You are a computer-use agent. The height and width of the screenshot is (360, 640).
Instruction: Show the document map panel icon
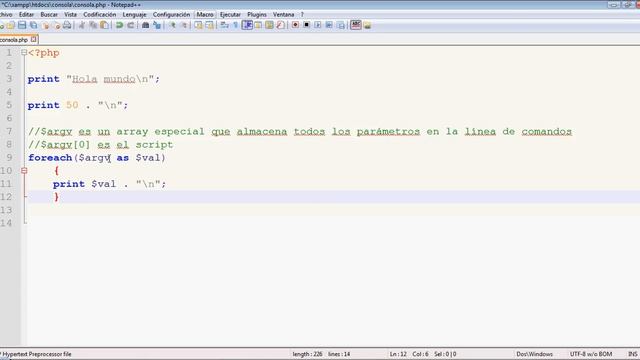pyautogui.click(x=269, y=25)
